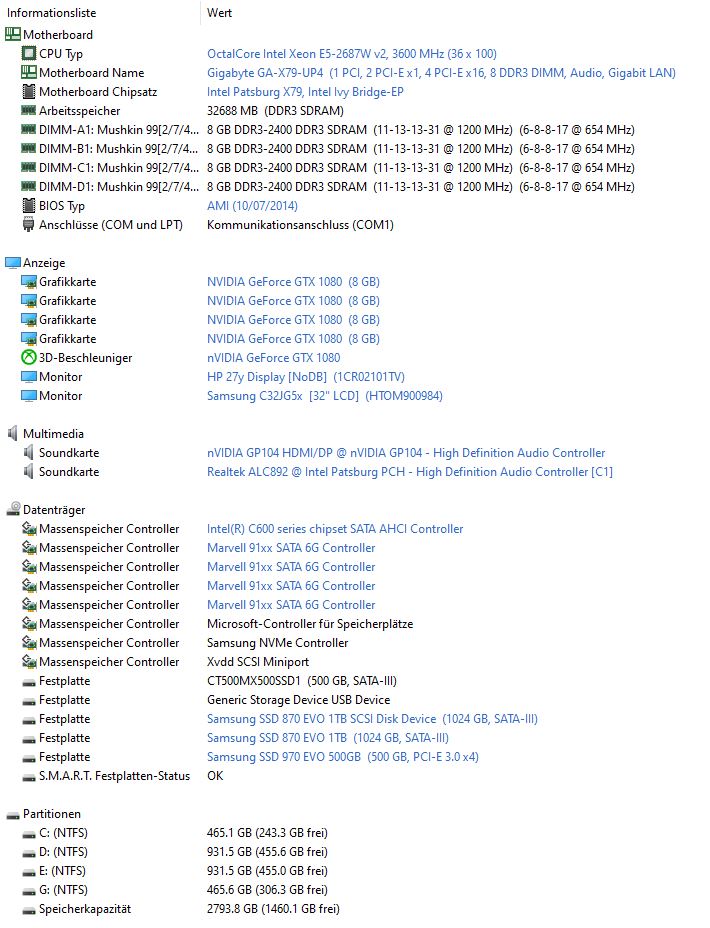Viewport: 710px width, 928px height.
Task: Click the Motherboard Name row icon
Action: 28,72
